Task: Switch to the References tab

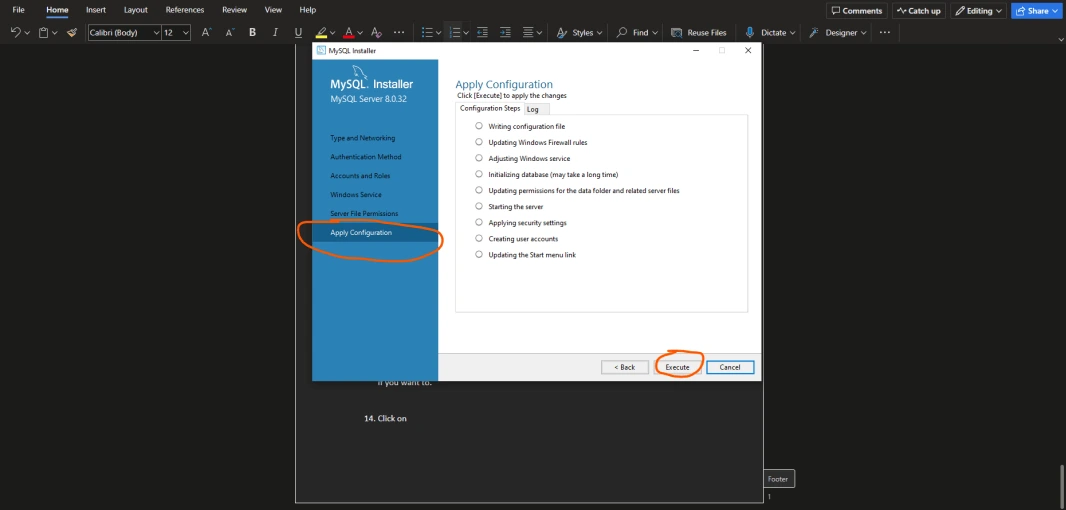Action: coord(185,10)
